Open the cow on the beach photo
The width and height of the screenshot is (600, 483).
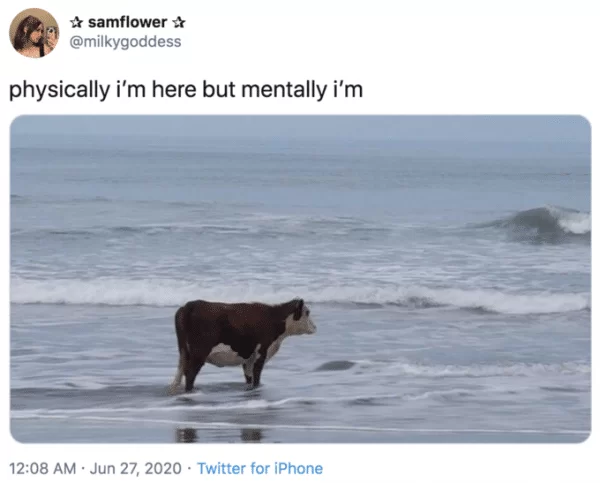tap(300, 279)
